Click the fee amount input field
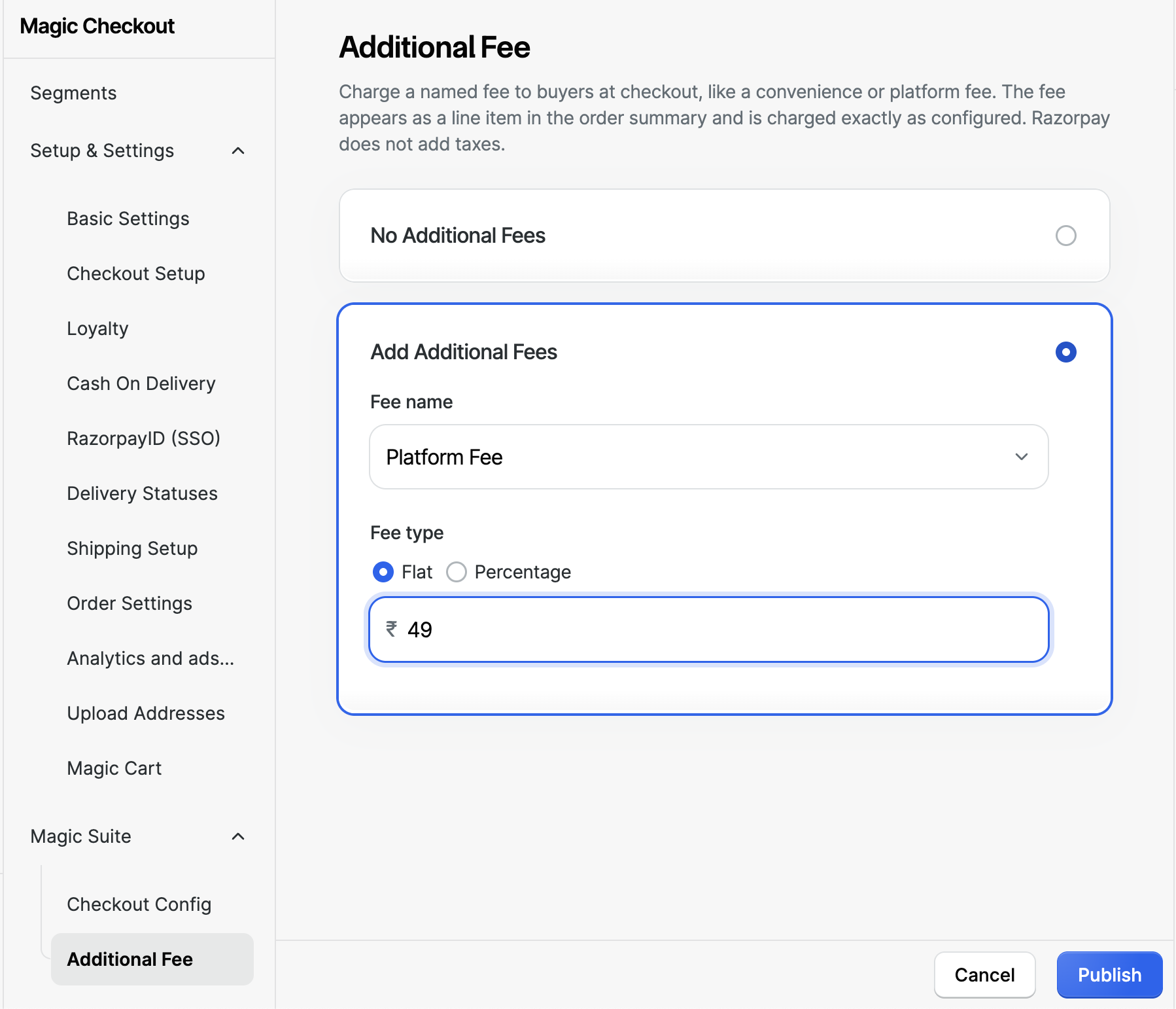This screenshot has height=1009, width=1176. [x=709, y=629]
